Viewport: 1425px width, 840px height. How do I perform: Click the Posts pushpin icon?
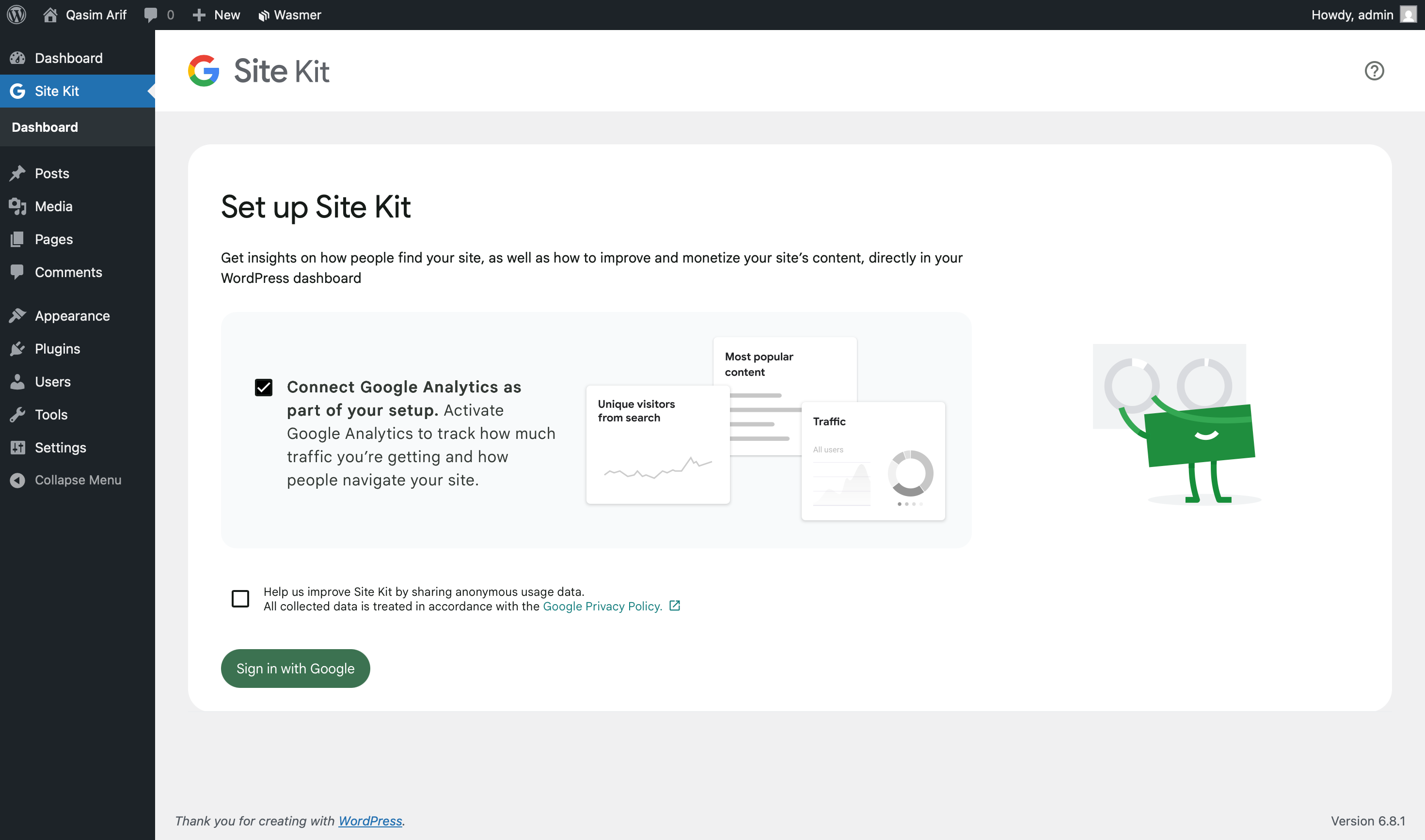[x=17, y=173]
